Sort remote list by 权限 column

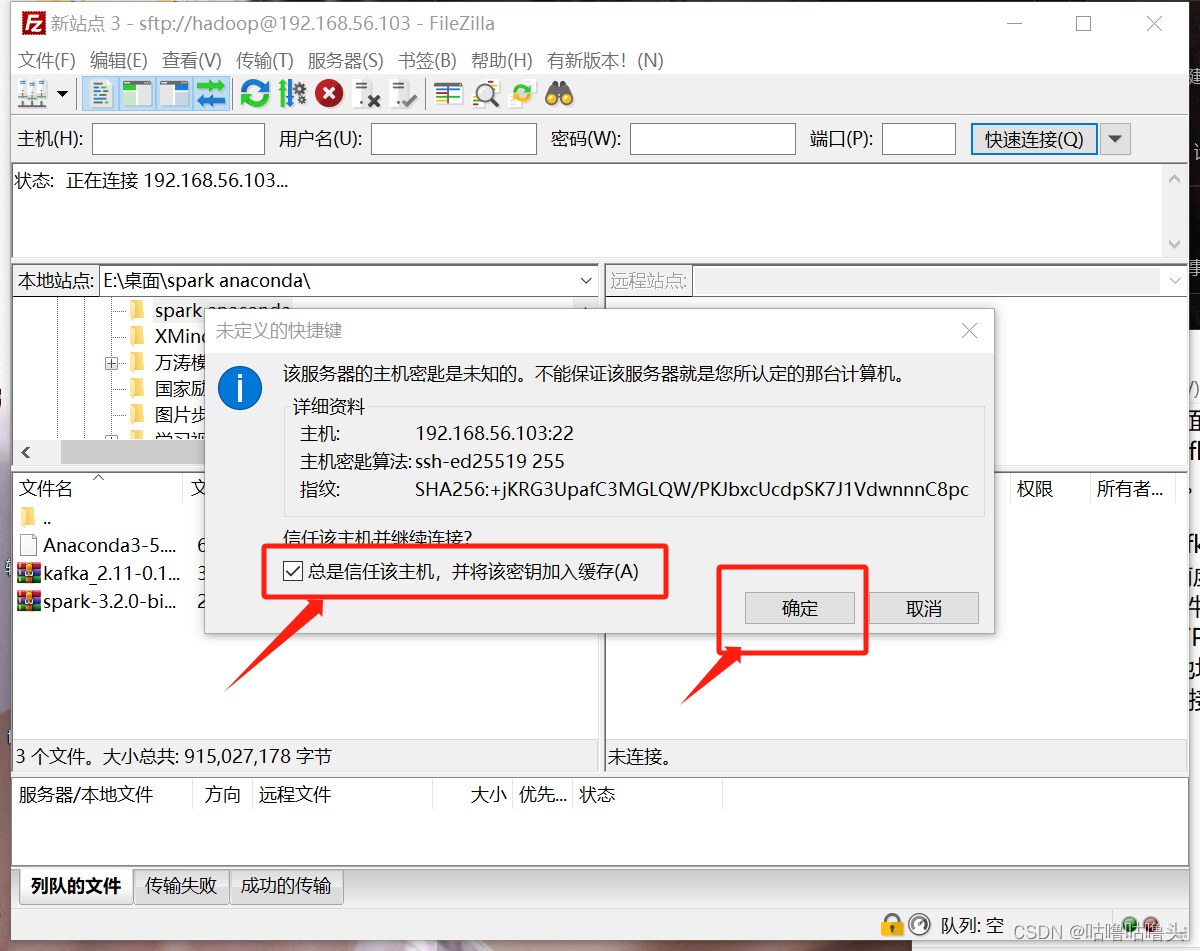[1047, 488]
